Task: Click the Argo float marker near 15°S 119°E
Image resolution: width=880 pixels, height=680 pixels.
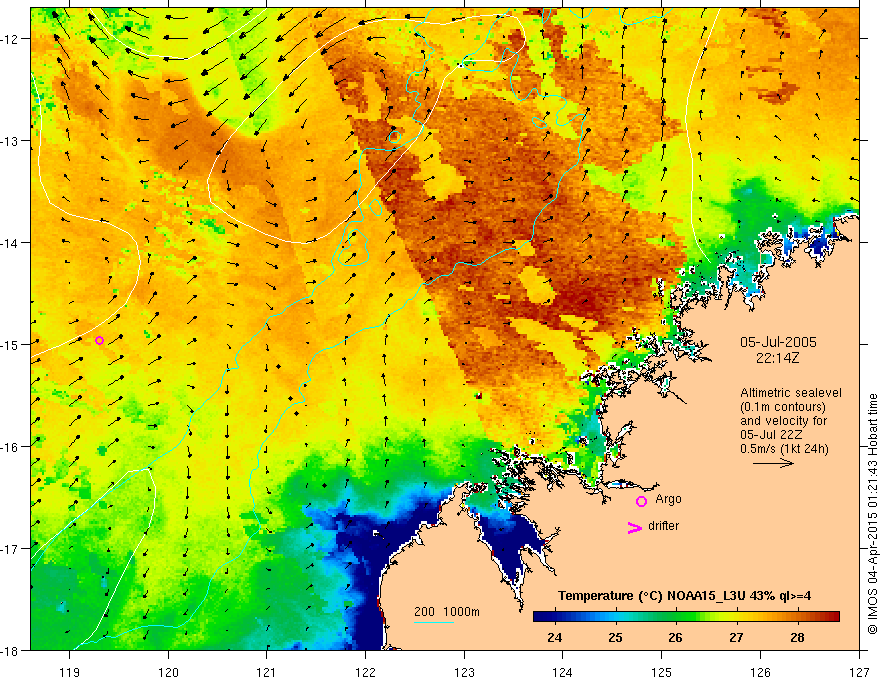Action: (x=99, y=341)
